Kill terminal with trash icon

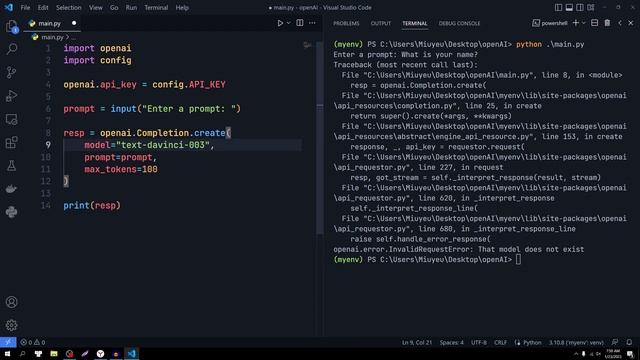coord(607,23)
